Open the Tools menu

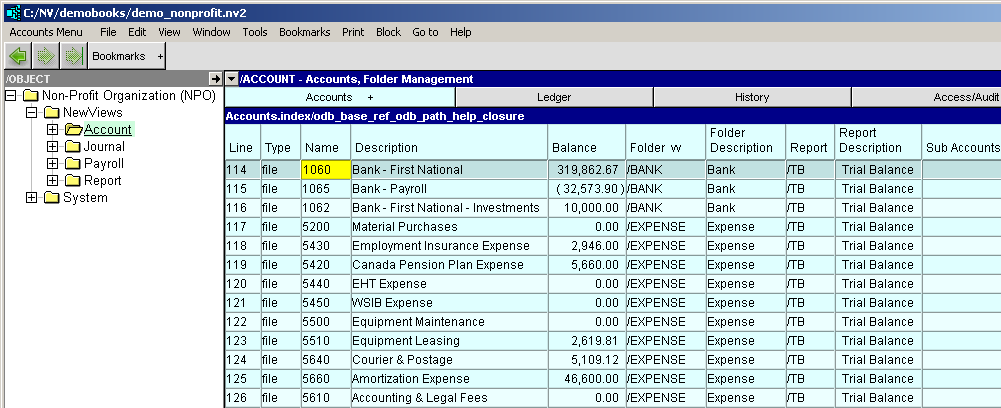pos(255,32)
